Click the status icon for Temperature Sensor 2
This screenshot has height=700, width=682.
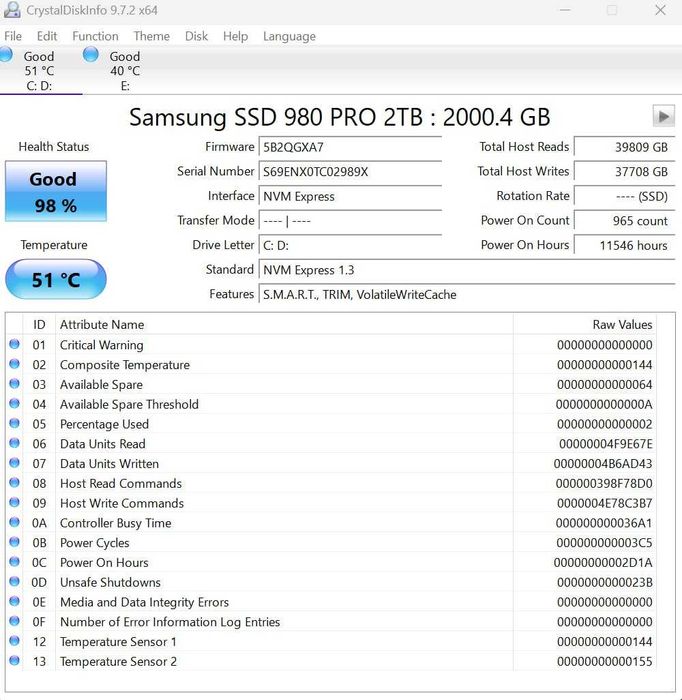(x=14, y=660)
